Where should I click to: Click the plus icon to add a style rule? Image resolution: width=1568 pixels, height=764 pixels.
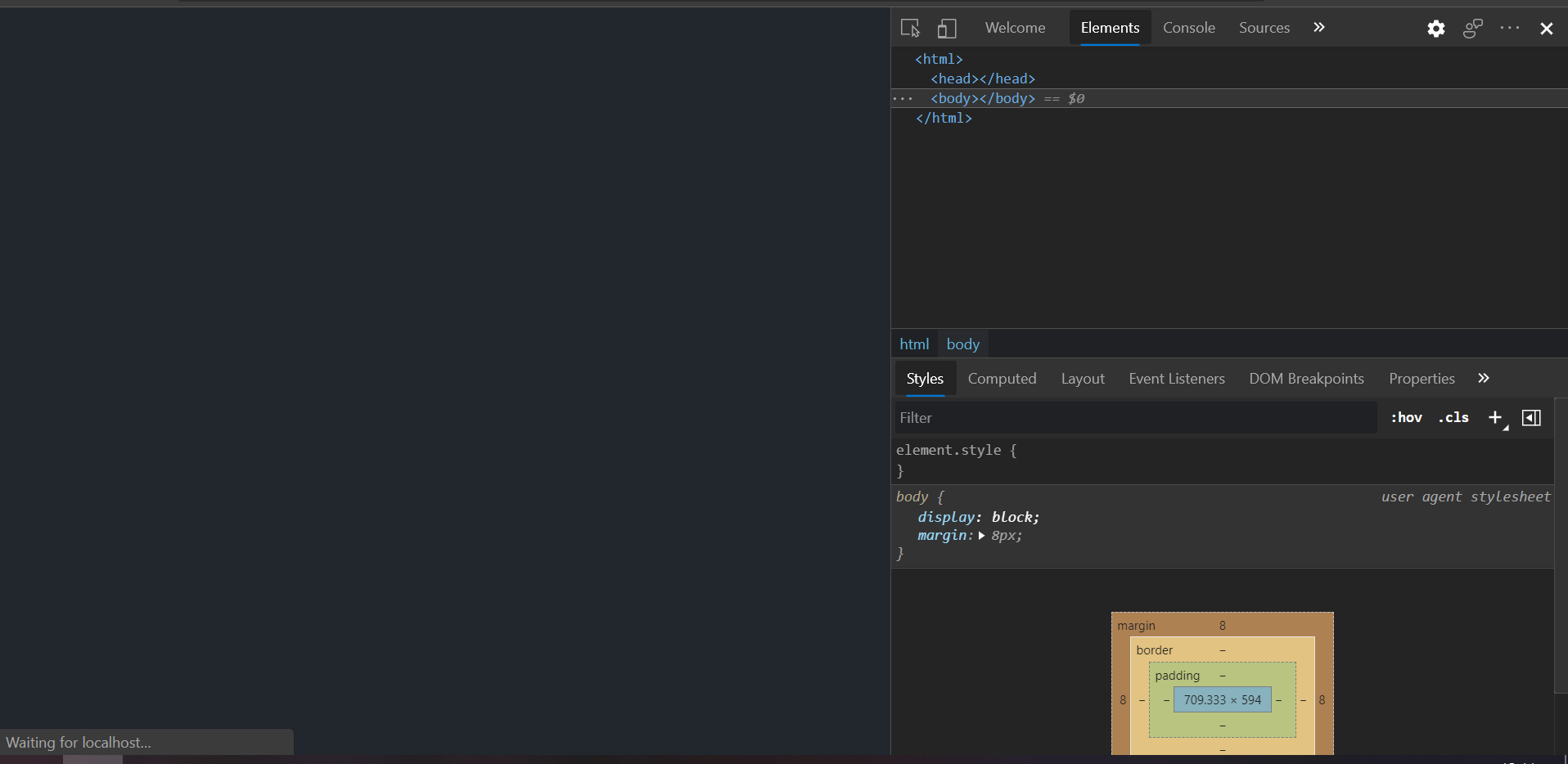pyautogui.click(x=1495, y=417)
